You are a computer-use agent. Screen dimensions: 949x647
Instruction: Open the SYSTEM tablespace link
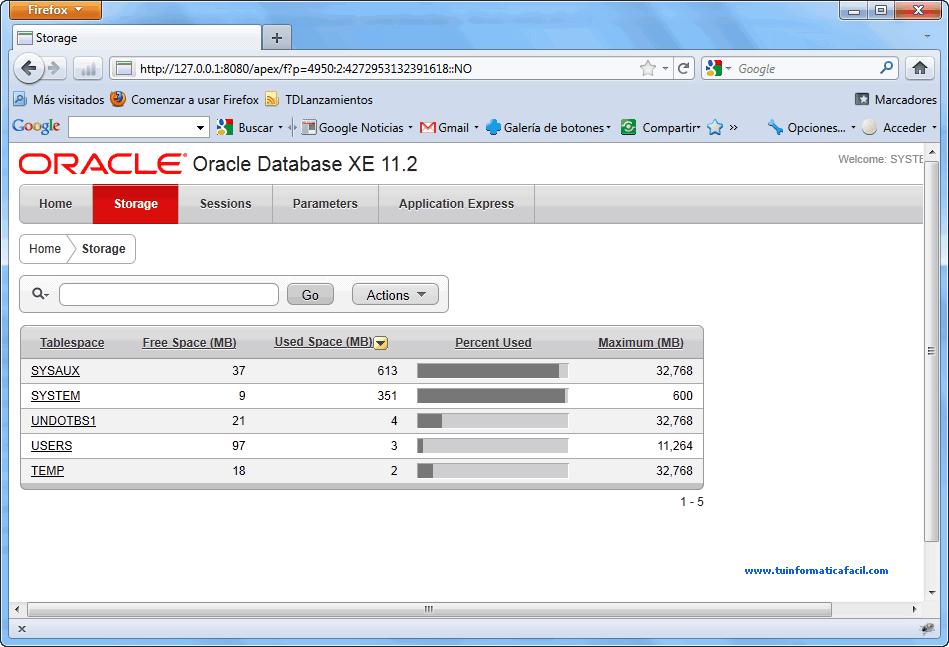tap(55, 395)
